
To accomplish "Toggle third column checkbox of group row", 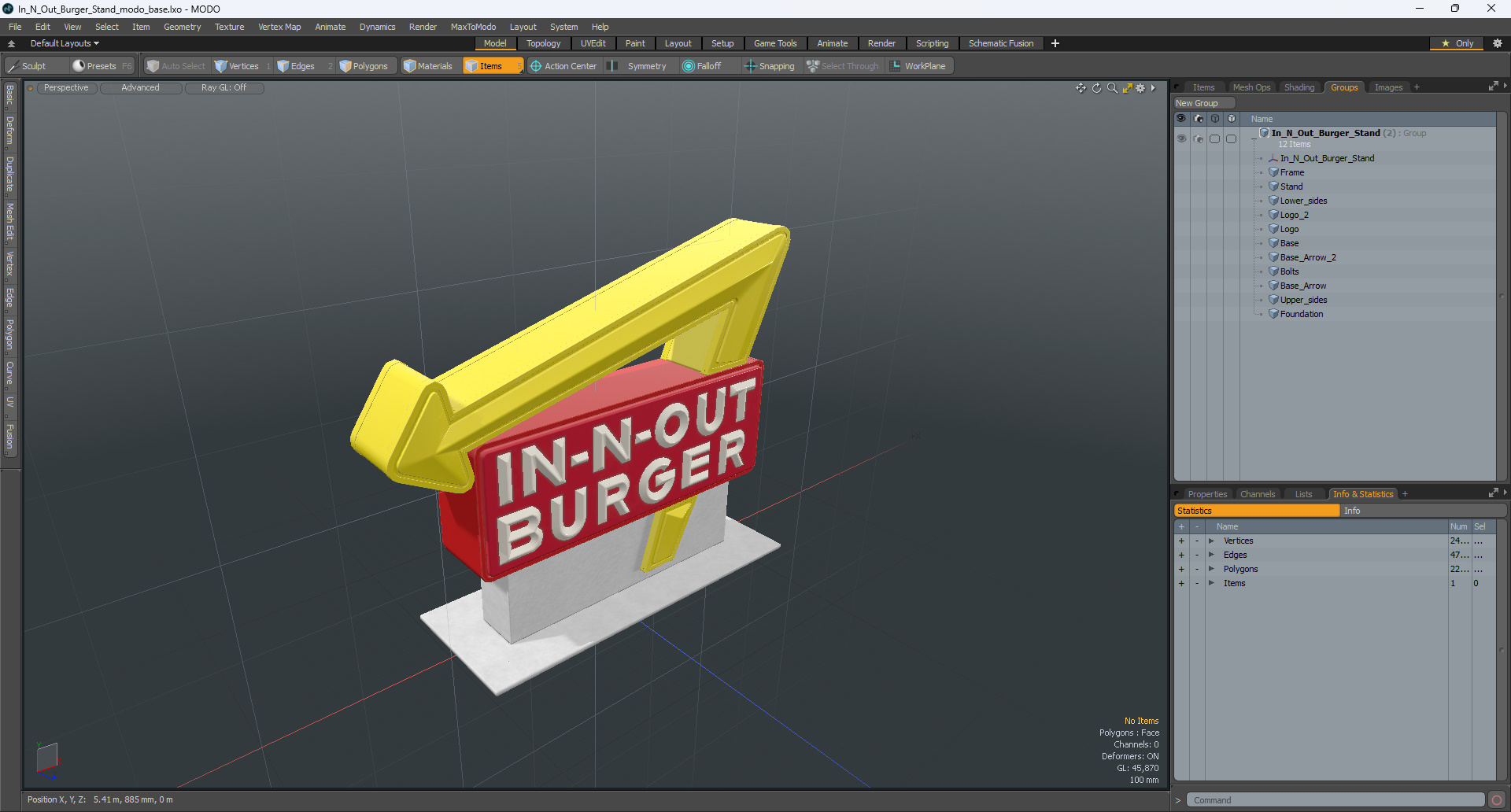I will [x=1214, y=138].
